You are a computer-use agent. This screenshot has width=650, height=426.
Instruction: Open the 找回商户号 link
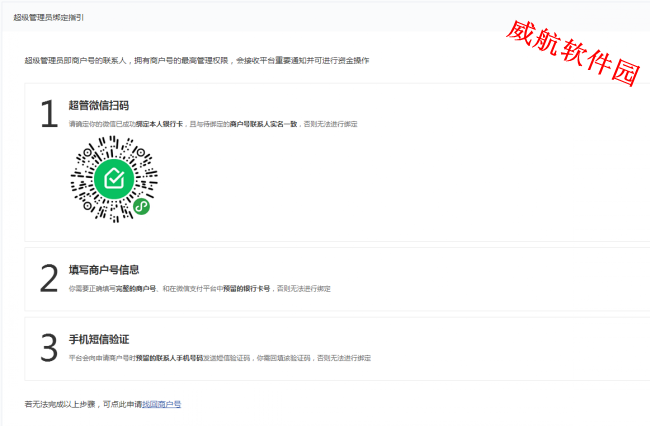[x=161, y=404]
